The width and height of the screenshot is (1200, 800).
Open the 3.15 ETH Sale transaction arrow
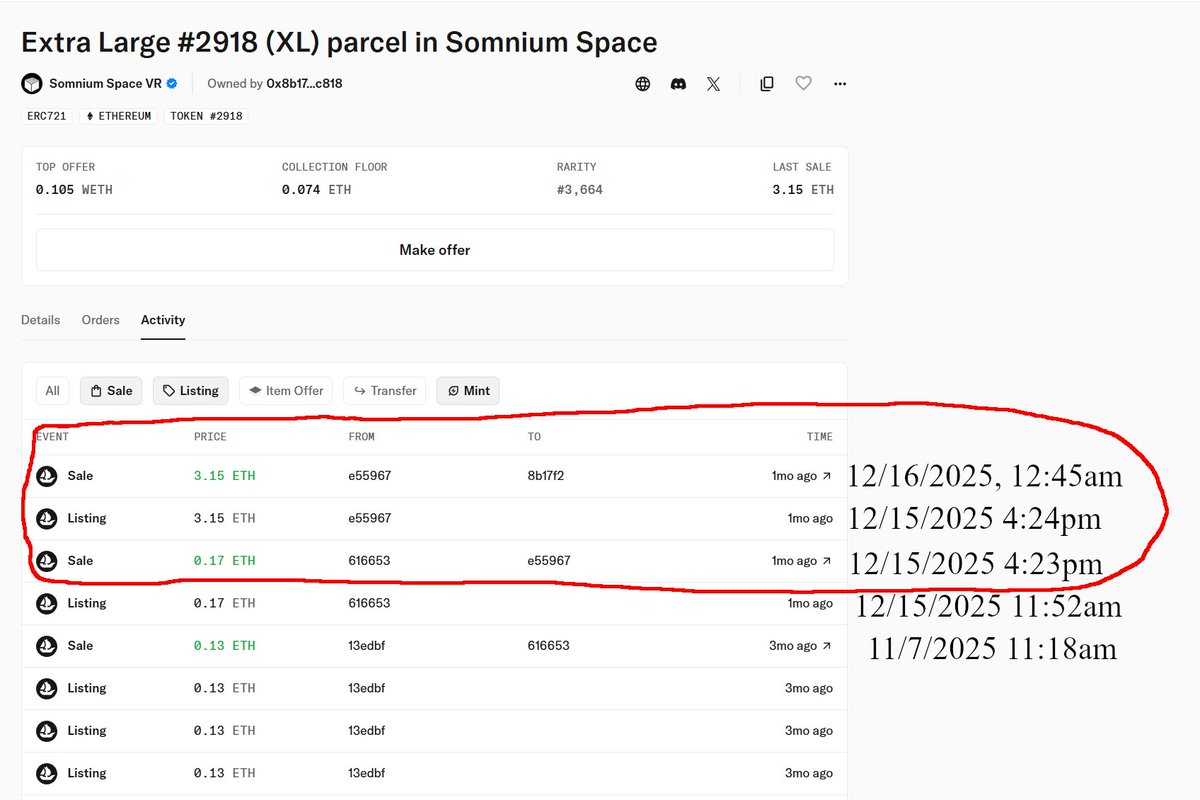point(826,476)
